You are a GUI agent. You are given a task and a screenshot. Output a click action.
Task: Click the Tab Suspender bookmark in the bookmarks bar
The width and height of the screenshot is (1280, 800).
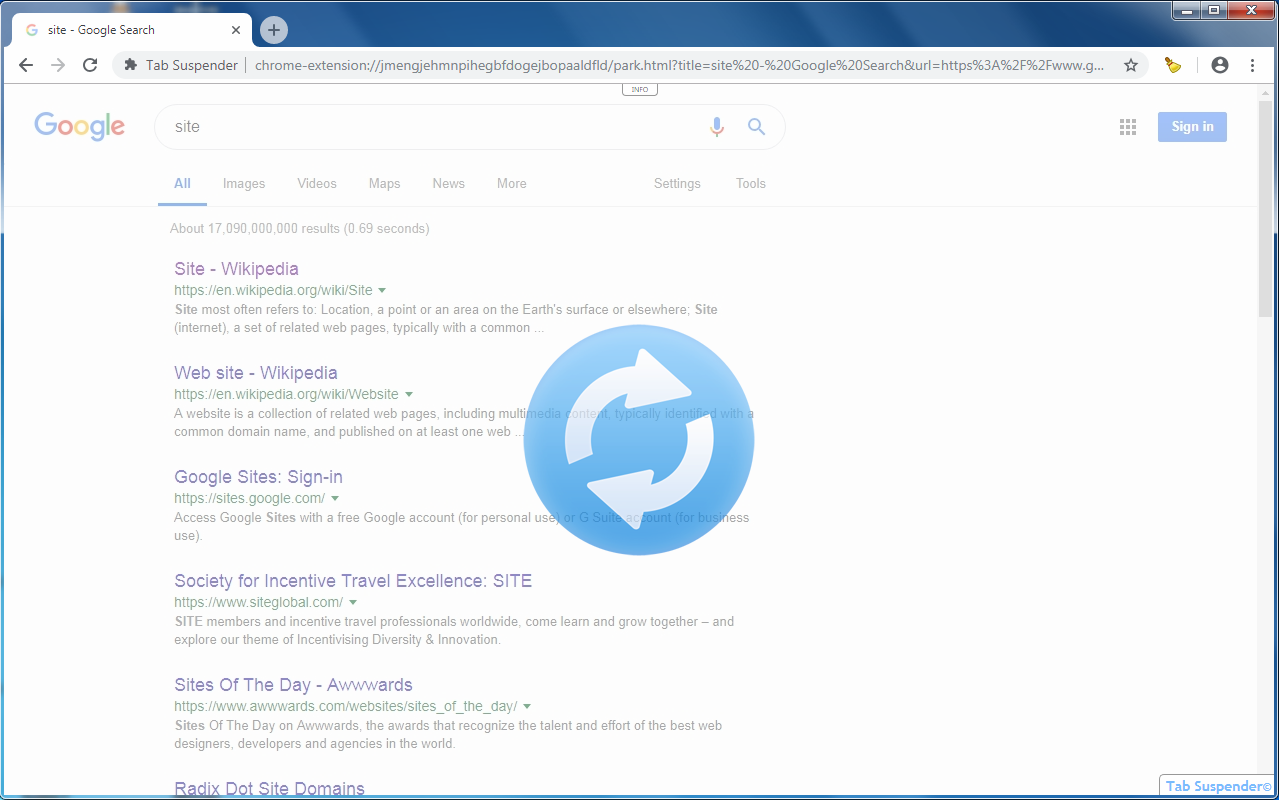pyautogui.click(x=190, y=64)
